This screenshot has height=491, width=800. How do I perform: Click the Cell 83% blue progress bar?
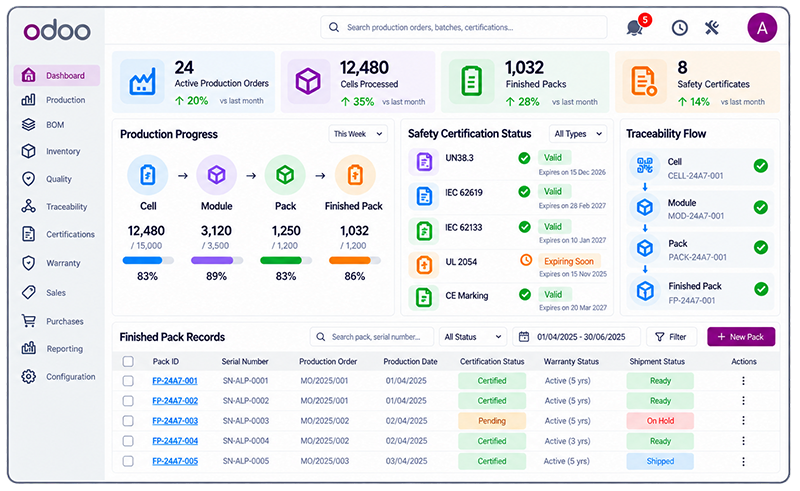(148, 260)
